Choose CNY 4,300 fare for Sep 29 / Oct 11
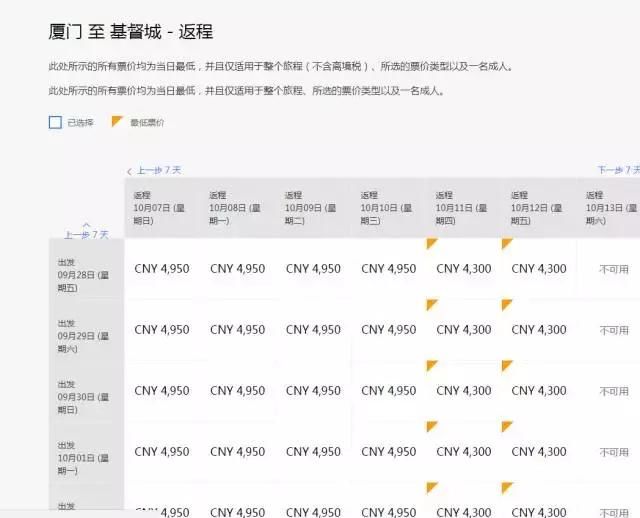 tap(464, 330)
